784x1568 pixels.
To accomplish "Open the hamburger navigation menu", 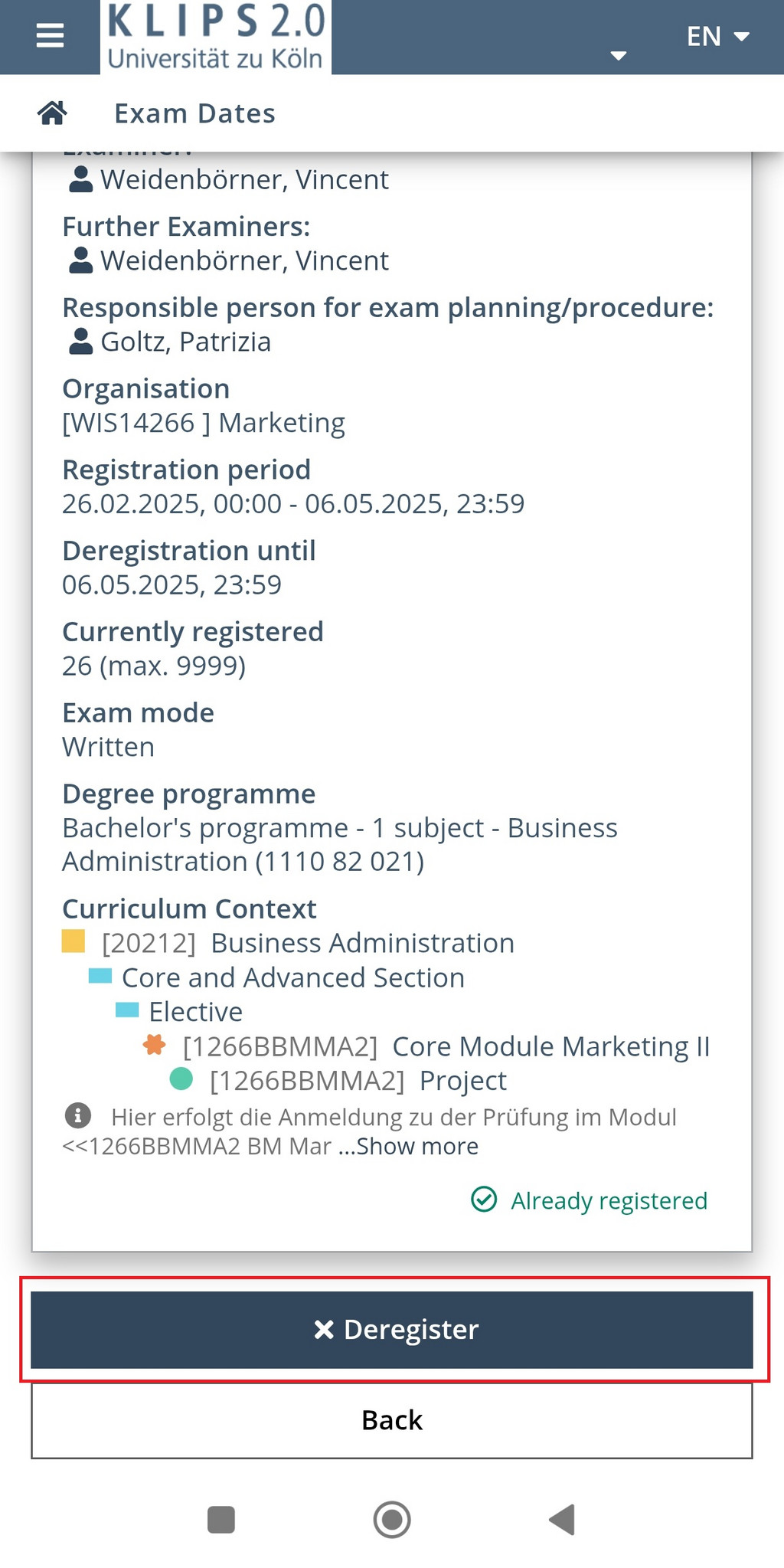I will (x=50, y=36).
